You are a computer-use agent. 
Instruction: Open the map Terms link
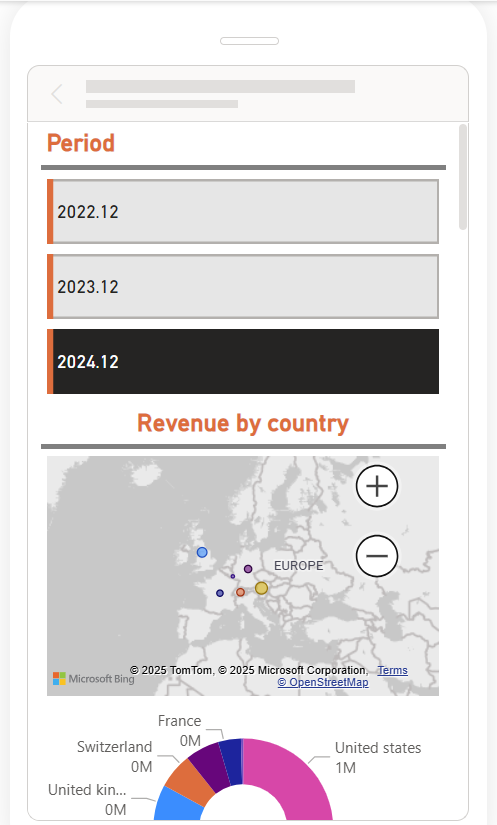coord(392,670)
